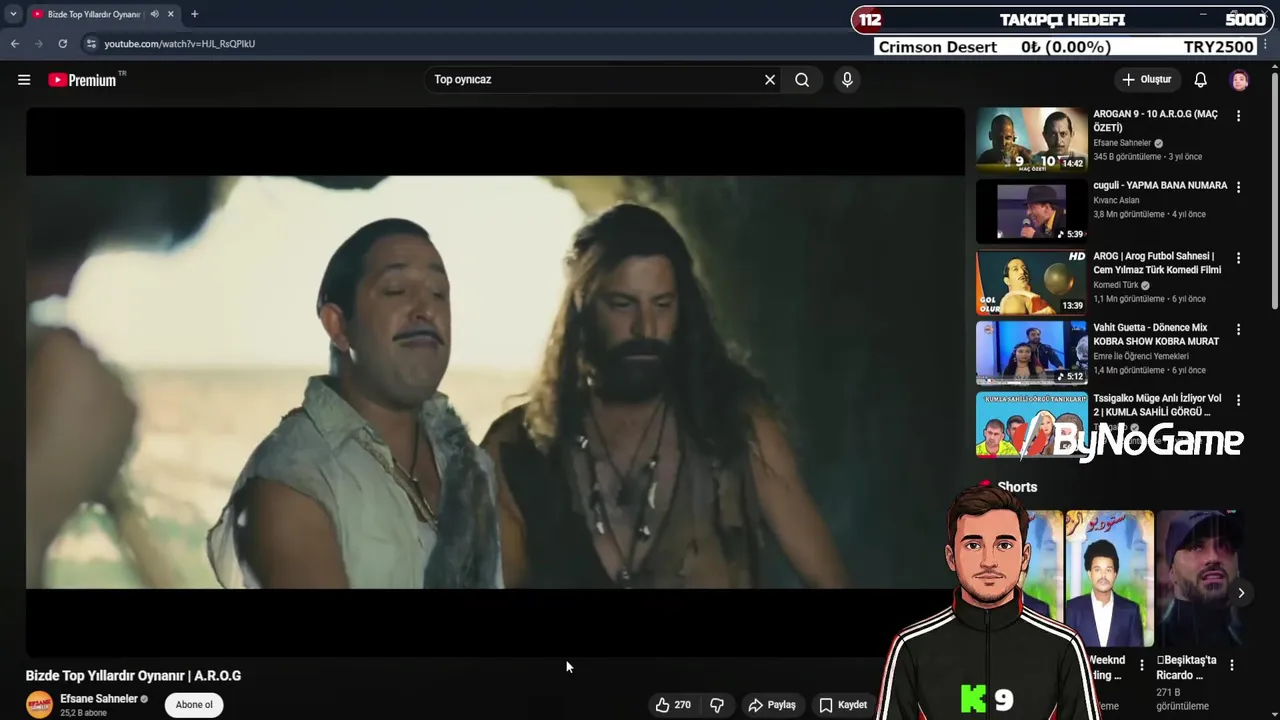Click the search magnifier button
This screenshot has height=720, width=1280.
pos(802,80)
